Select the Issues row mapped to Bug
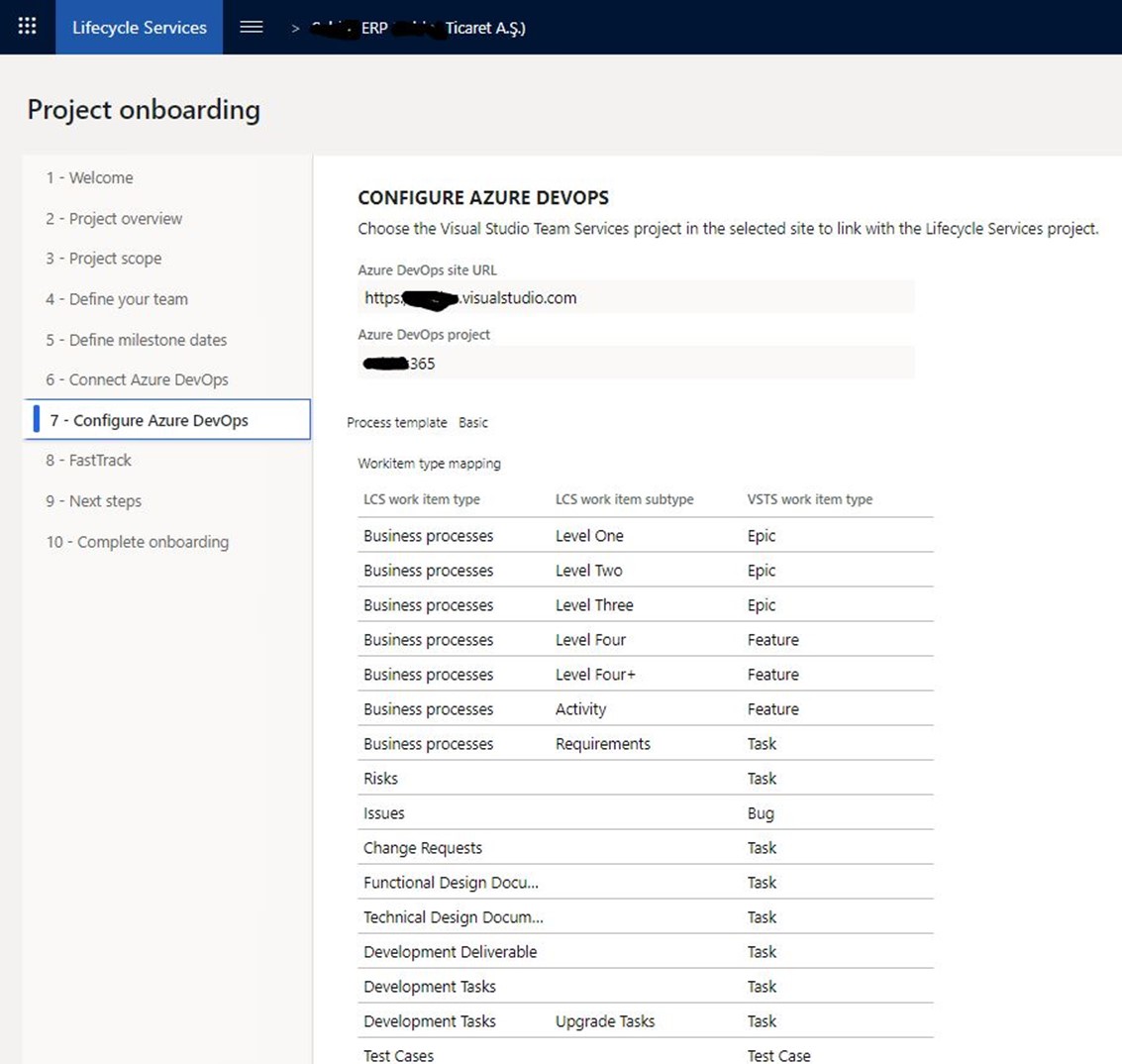 pos(646,812)
